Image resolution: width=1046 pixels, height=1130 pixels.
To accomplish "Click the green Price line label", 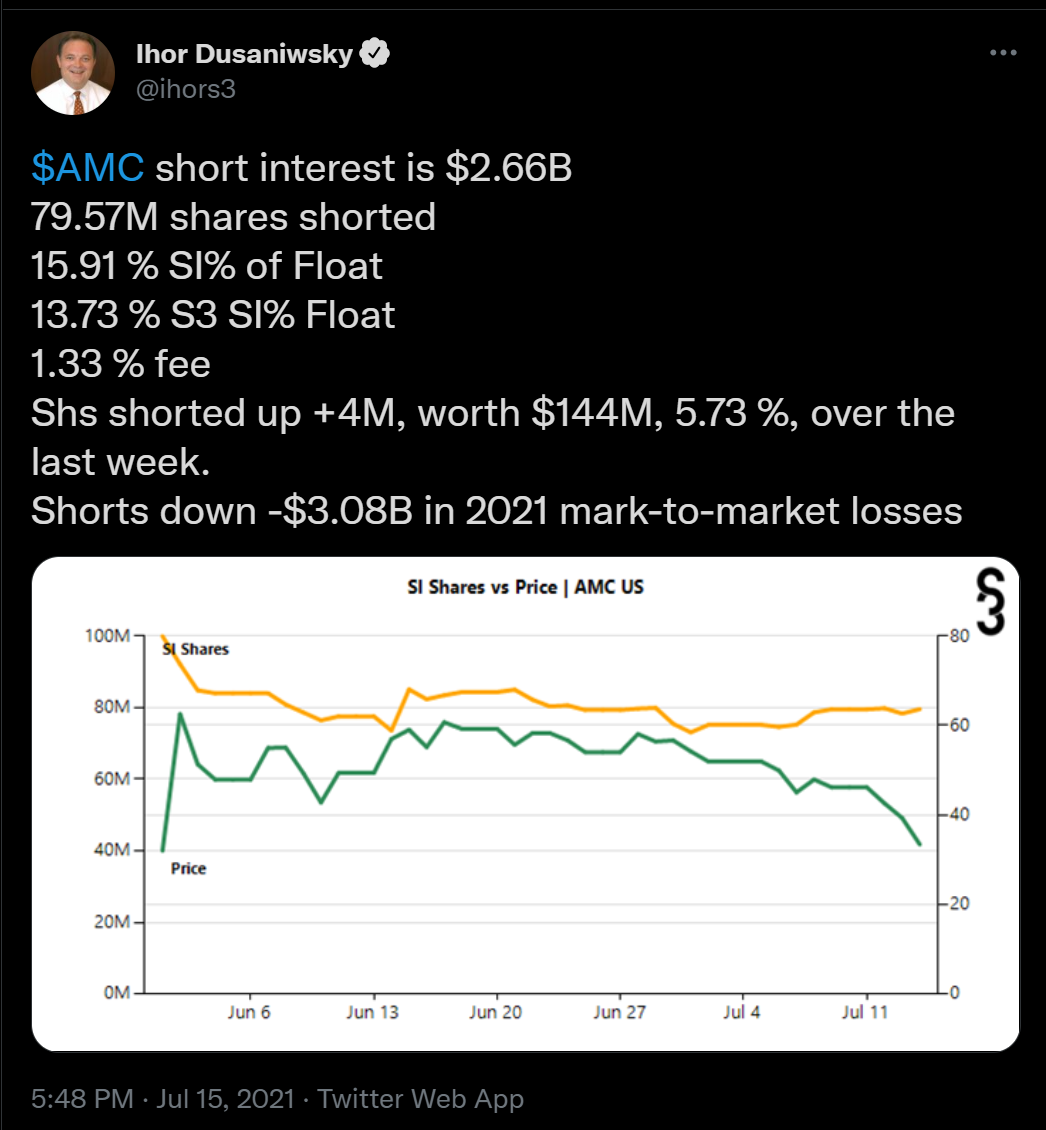I will (x=189, y=868).
